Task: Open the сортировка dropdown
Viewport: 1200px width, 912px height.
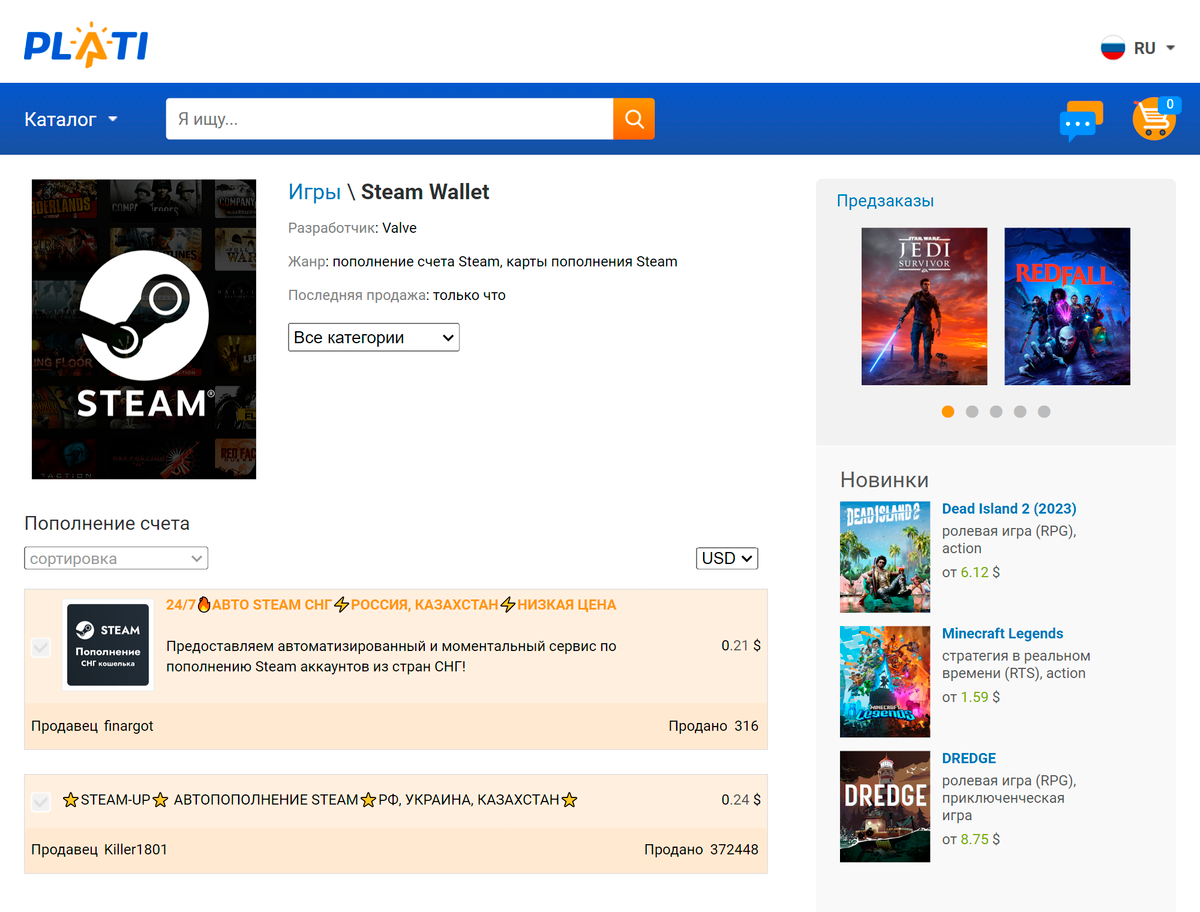Action: (116, 558)
